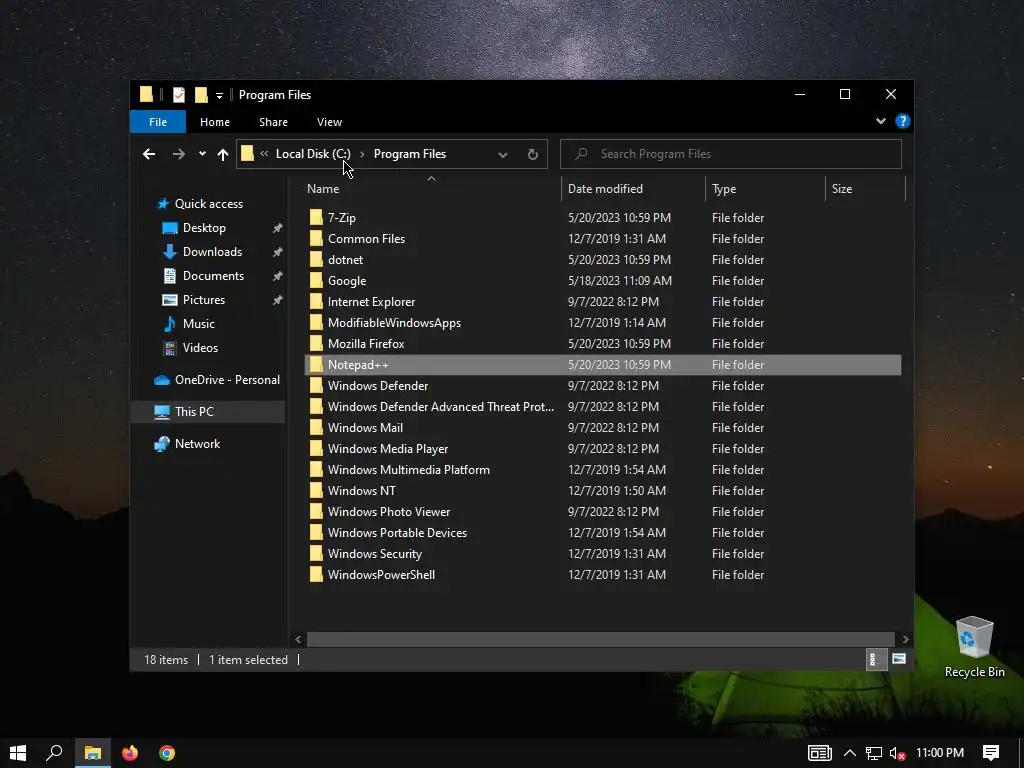Image resolution: width=1024 pixels, height=768 pixels.
Task: Open the Customize Quick Access Toolbar dropdown
Action: 219,95
